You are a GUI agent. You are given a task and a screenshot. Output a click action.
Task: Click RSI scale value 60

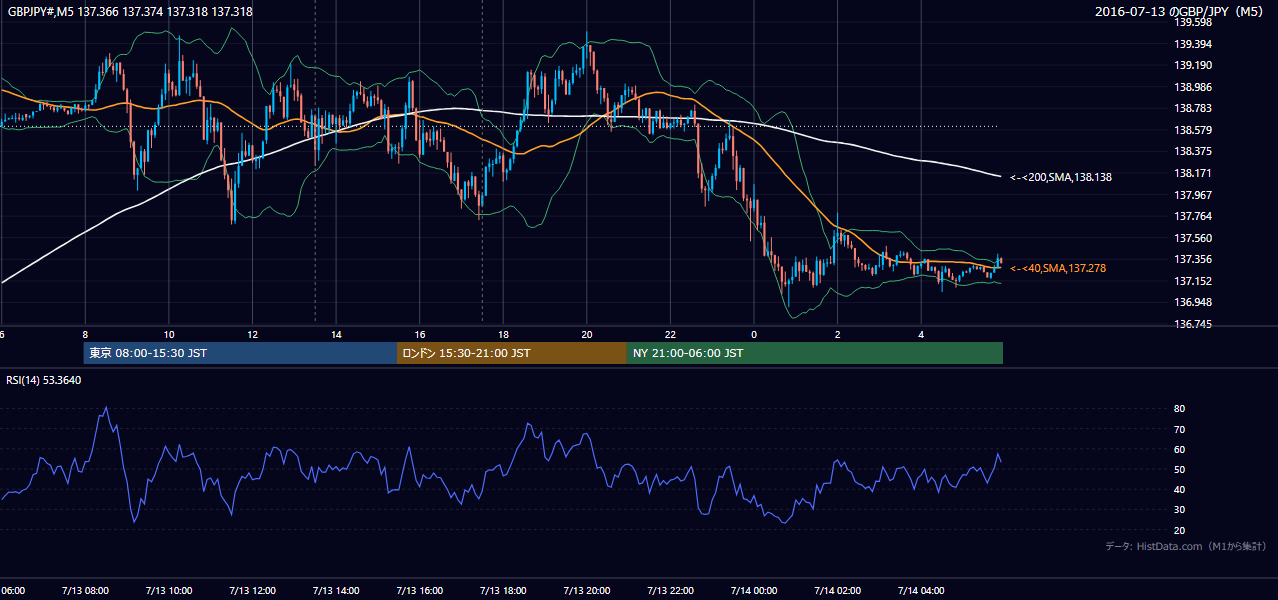(1179, 449)
